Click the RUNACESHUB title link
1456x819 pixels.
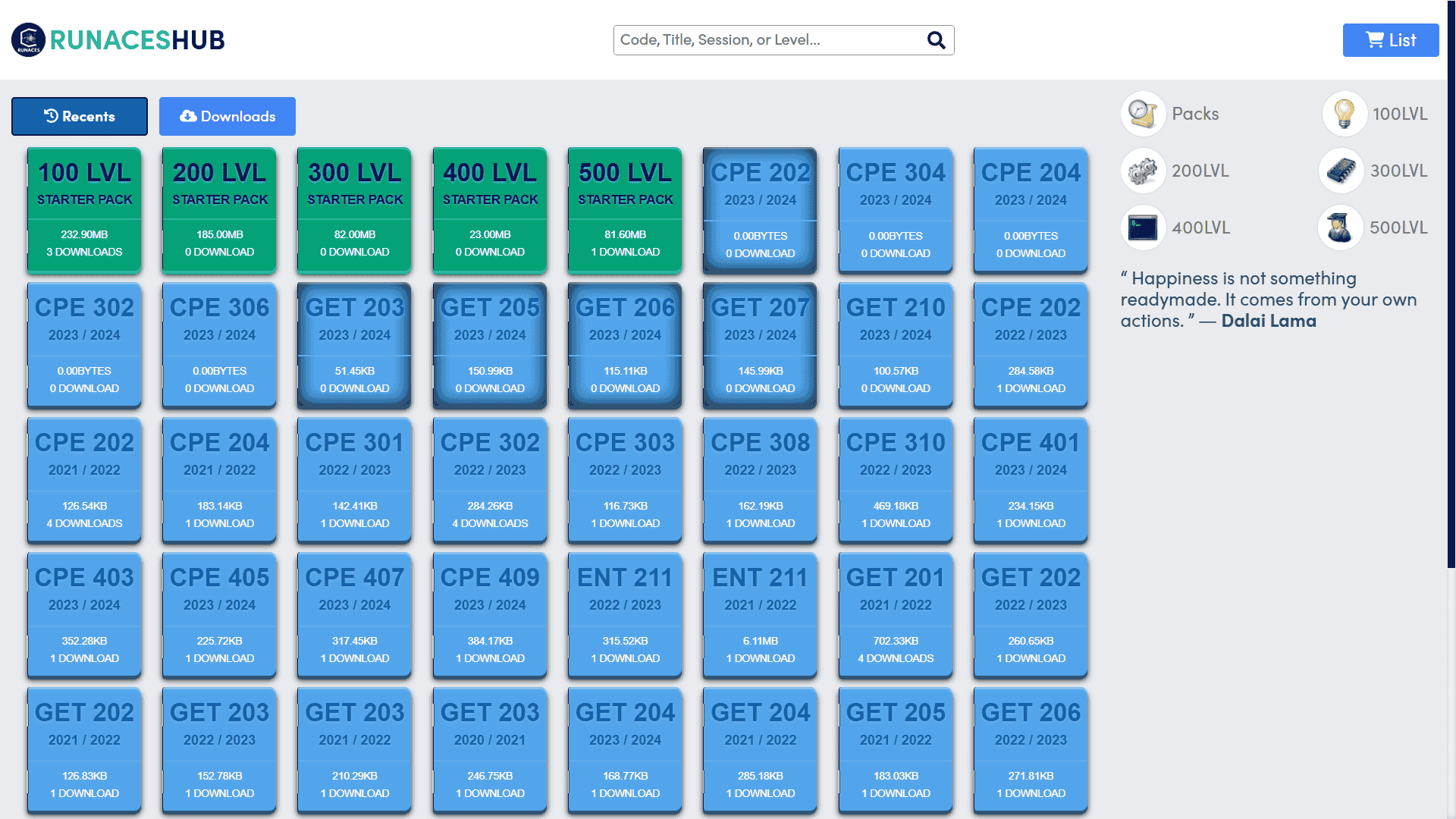tap(137, 40)
